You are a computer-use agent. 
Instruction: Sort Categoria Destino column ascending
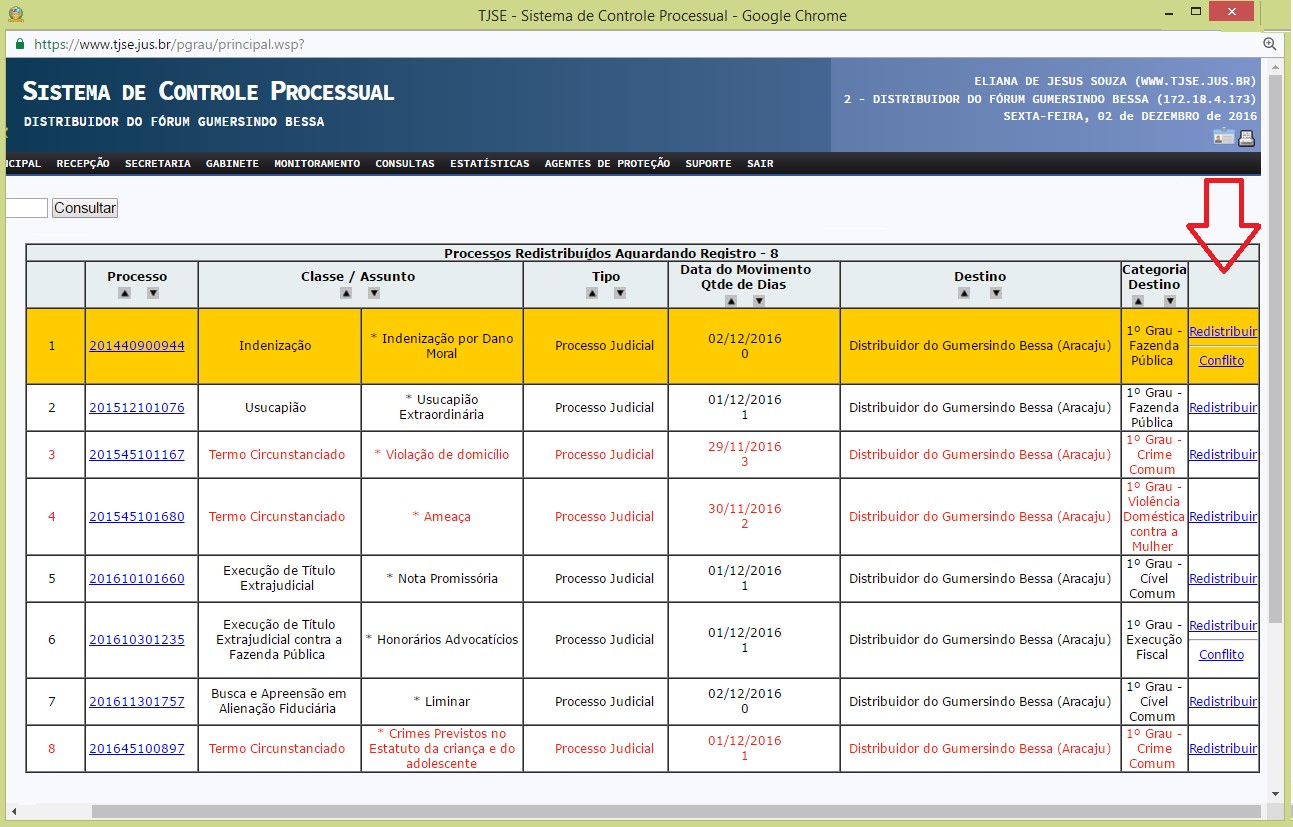[x=1141, y=300]
